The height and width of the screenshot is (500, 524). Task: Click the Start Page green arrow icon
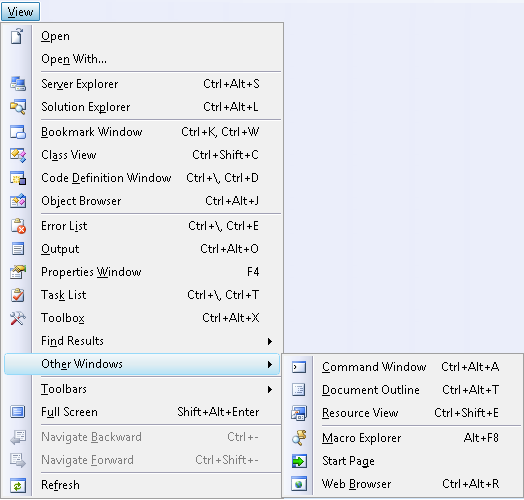[299, 461]
